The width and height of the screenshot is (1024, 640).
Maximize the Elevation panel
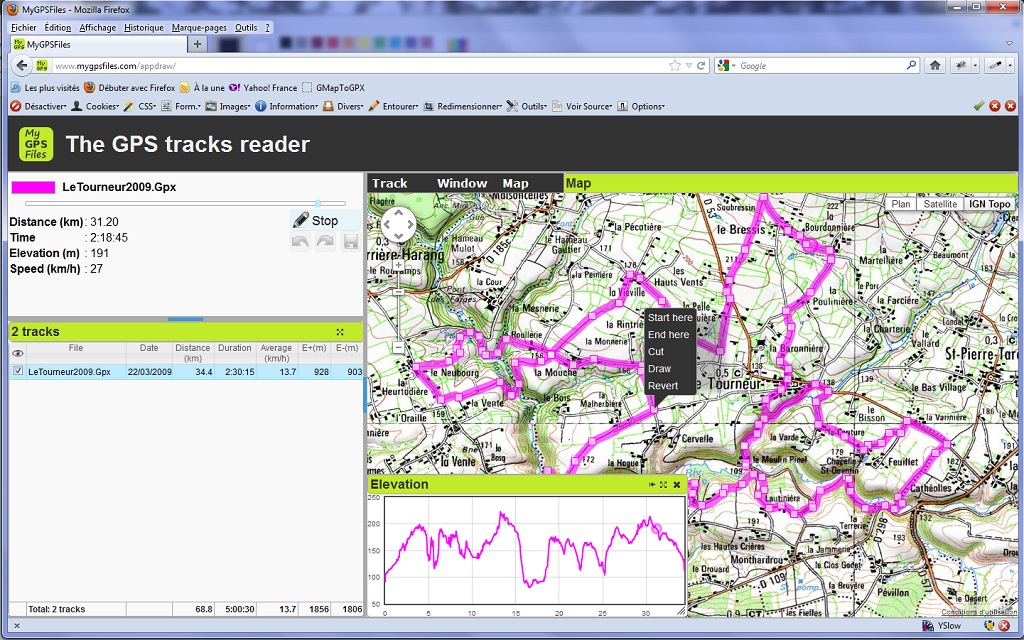coord(664,485)
